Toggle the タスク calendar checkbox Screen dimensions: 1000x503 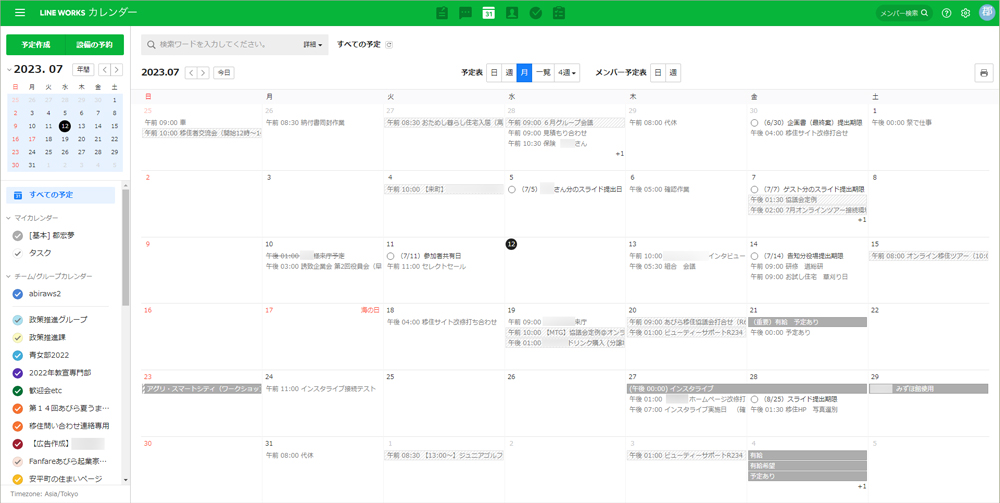[18, 253]
